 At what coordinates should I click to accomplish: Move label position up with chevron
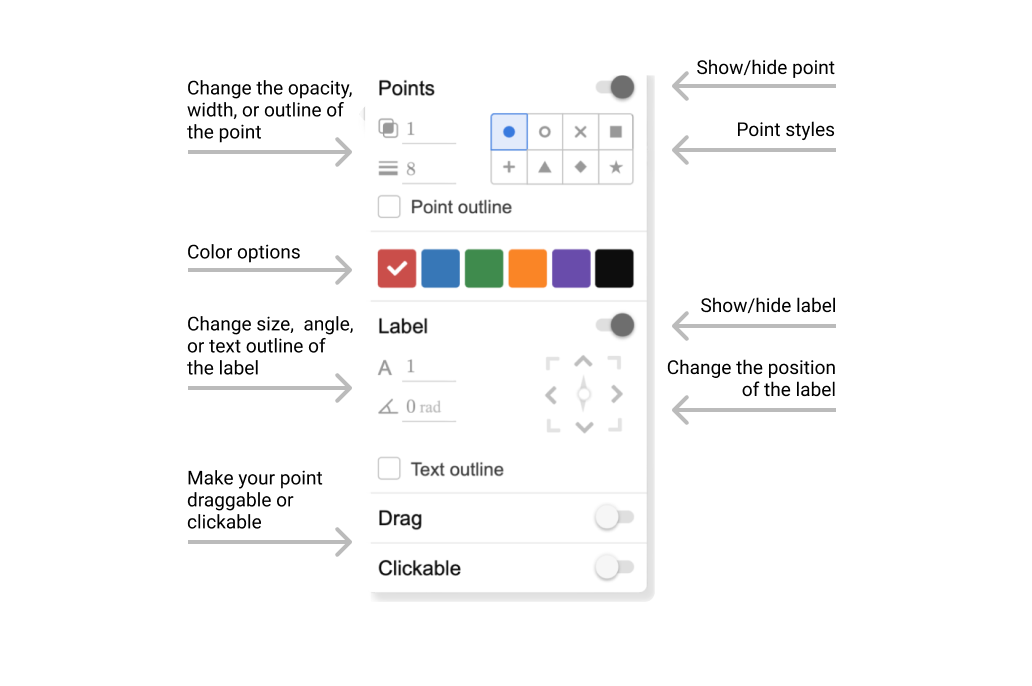click(584, 362)
